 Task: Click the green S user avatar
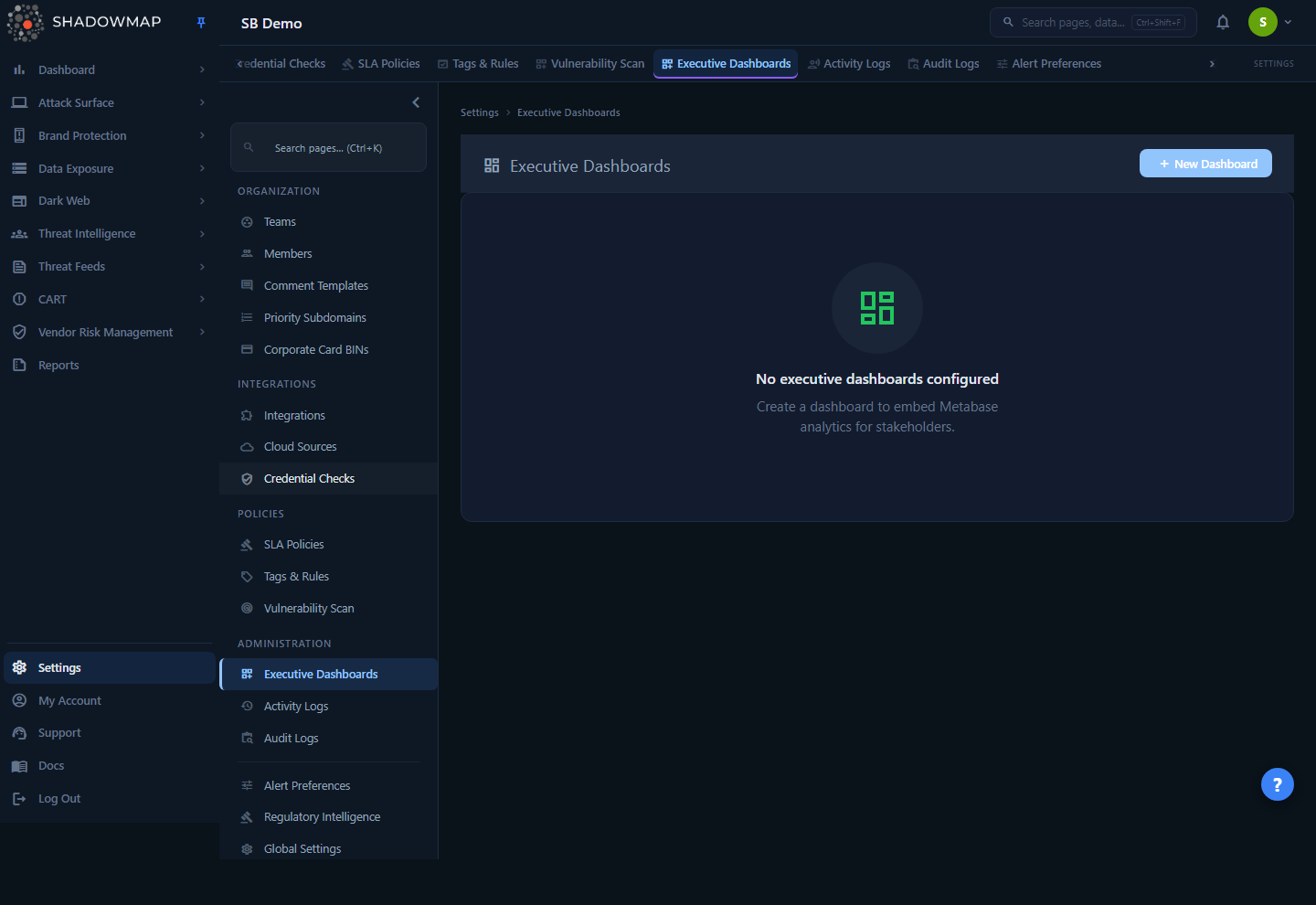[1263, 22]
